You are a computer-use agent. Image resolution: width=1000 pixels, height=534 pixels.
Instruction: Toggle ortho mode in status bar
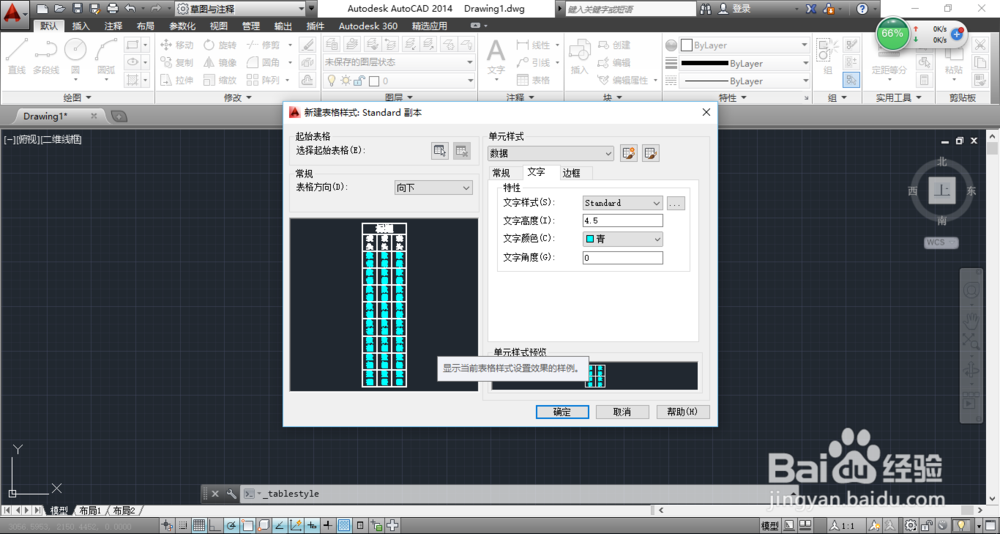[214, 526]
